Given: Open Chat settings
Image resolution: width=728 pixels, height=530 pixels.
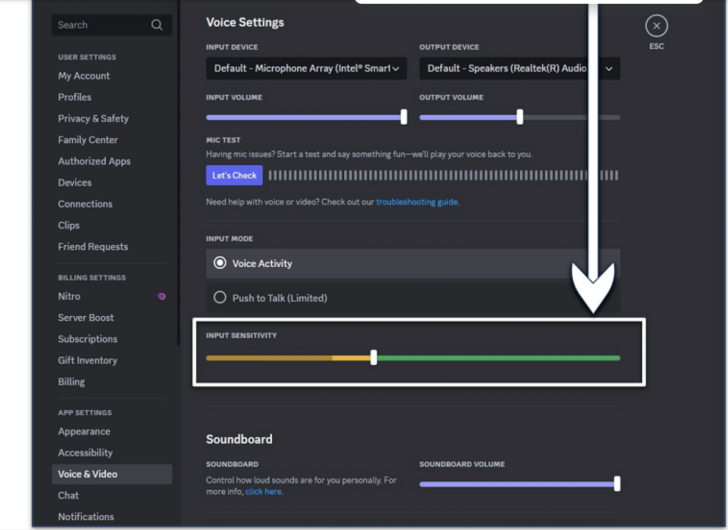Looking at the screenshot, I should 68,496.
